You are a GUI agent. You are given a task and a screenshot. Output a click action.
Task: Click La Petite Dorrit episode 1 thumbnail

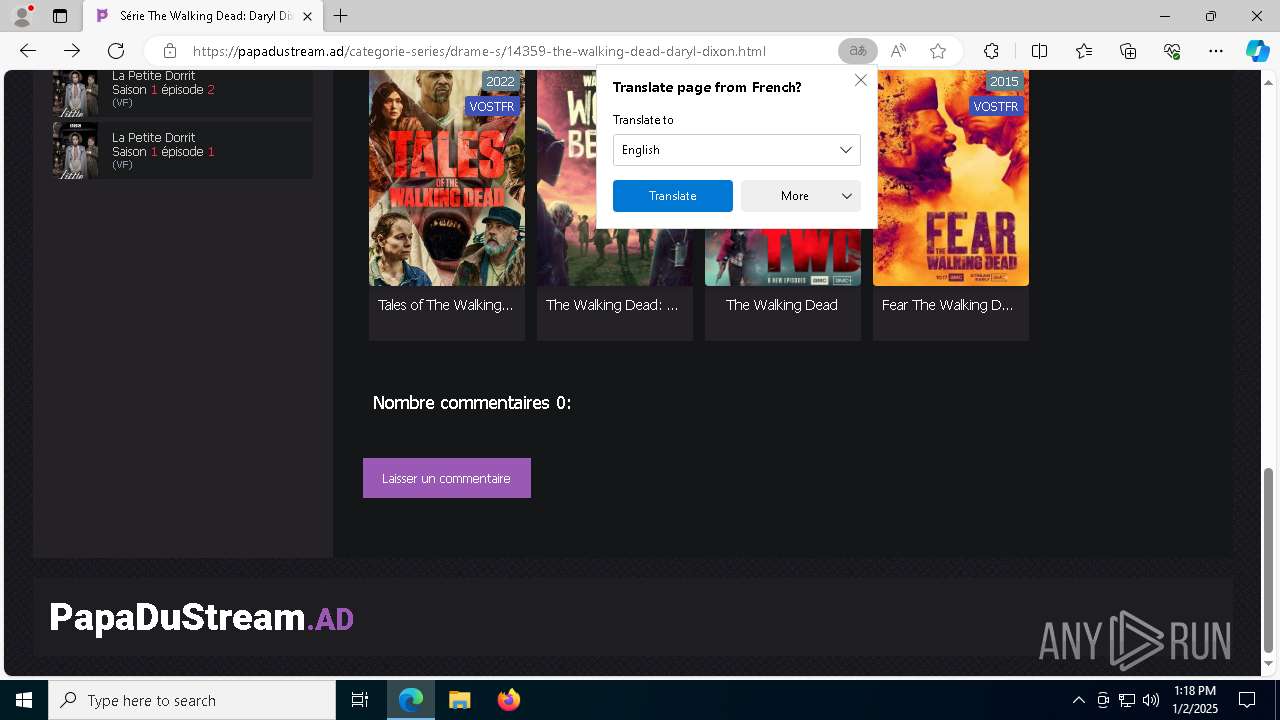coord(75,150)
